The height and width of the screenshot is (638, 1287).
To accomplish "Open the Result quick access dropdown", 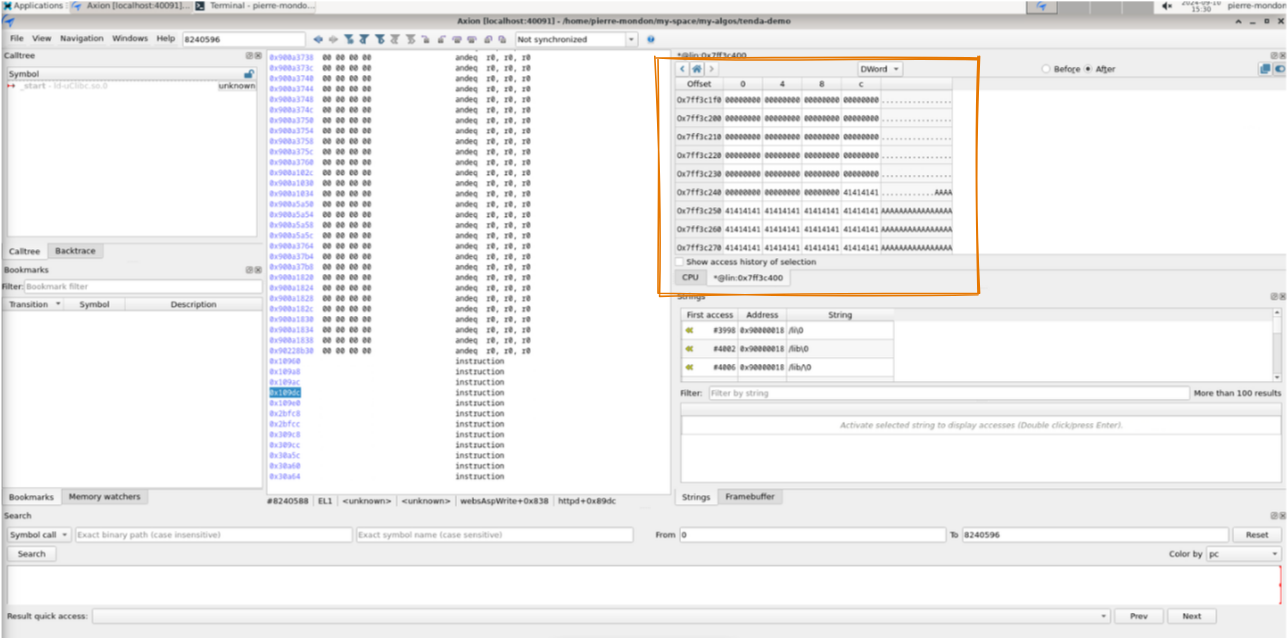I will pyautogui.click(x=602, y=616).
